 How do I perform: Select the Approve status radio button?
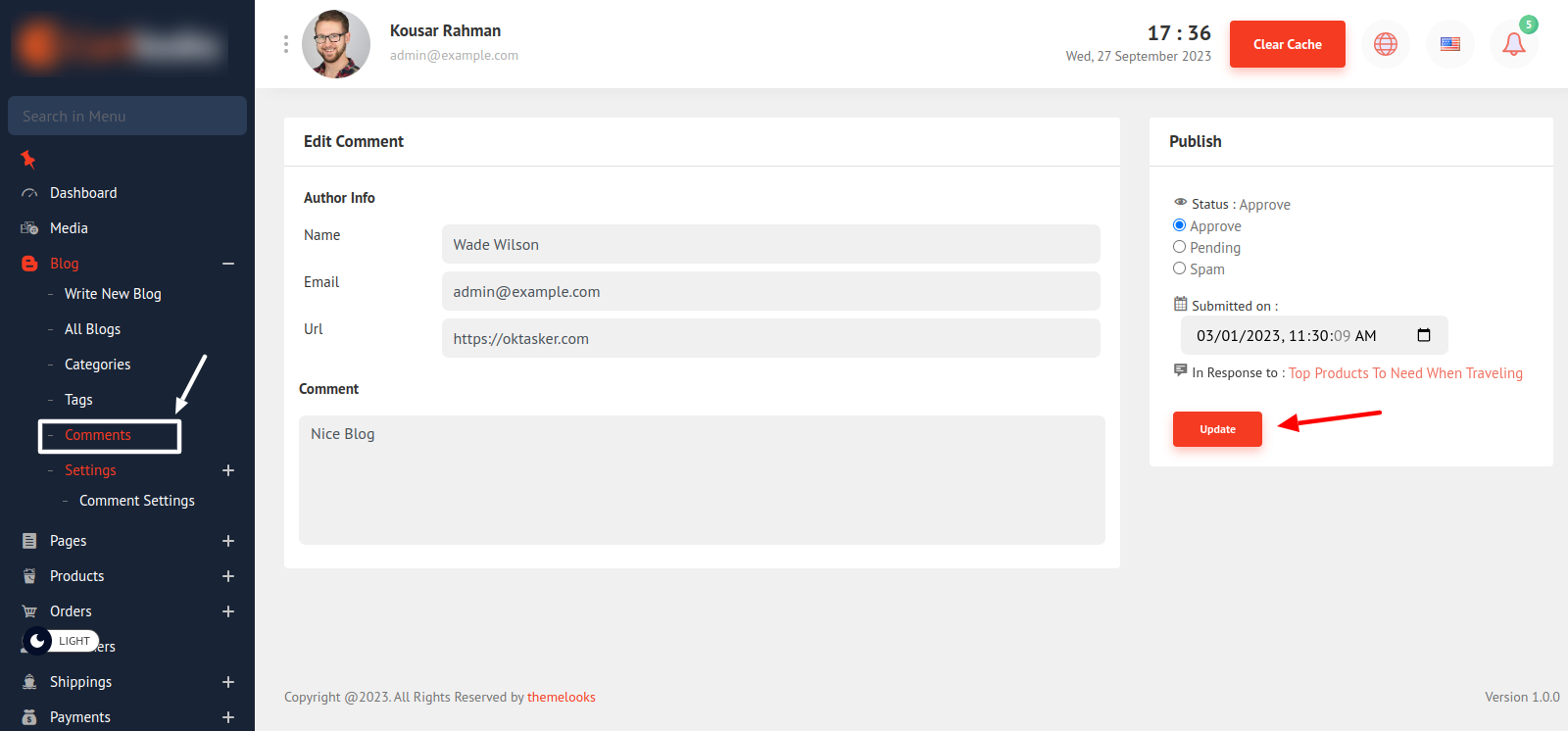pos(1179,225)
